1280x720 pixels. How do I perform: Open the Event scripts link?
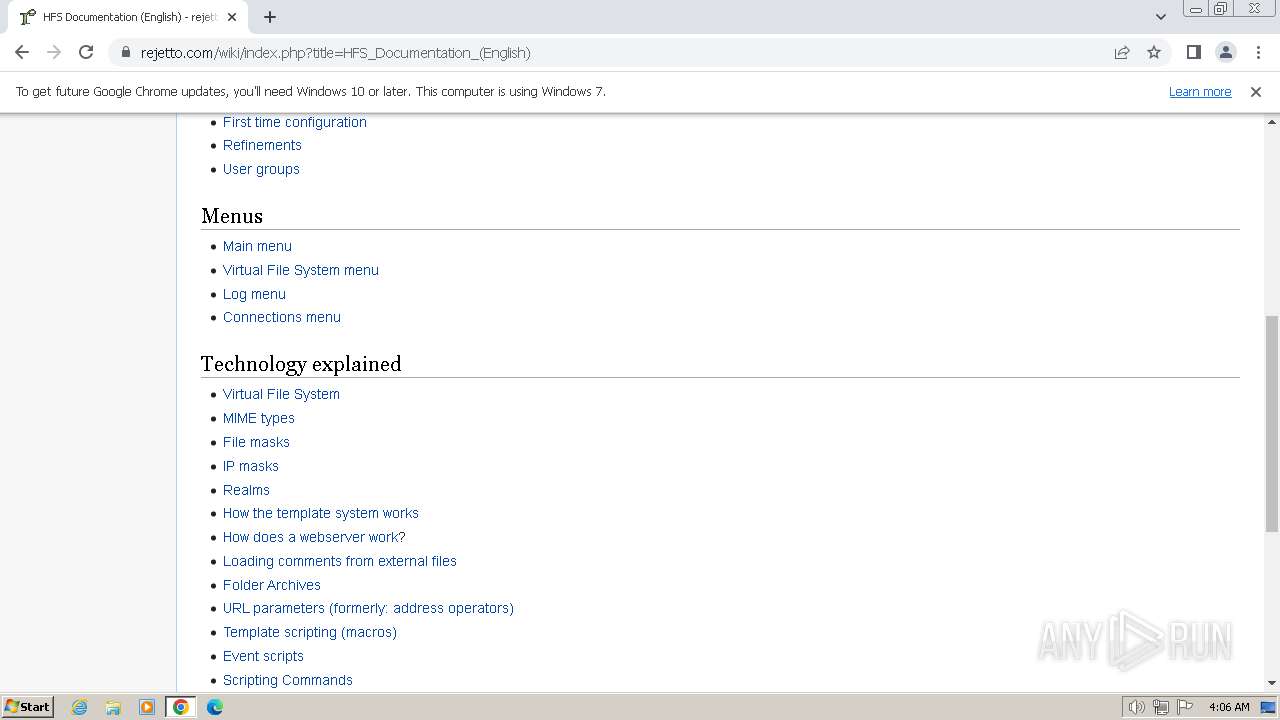[263, 656]
